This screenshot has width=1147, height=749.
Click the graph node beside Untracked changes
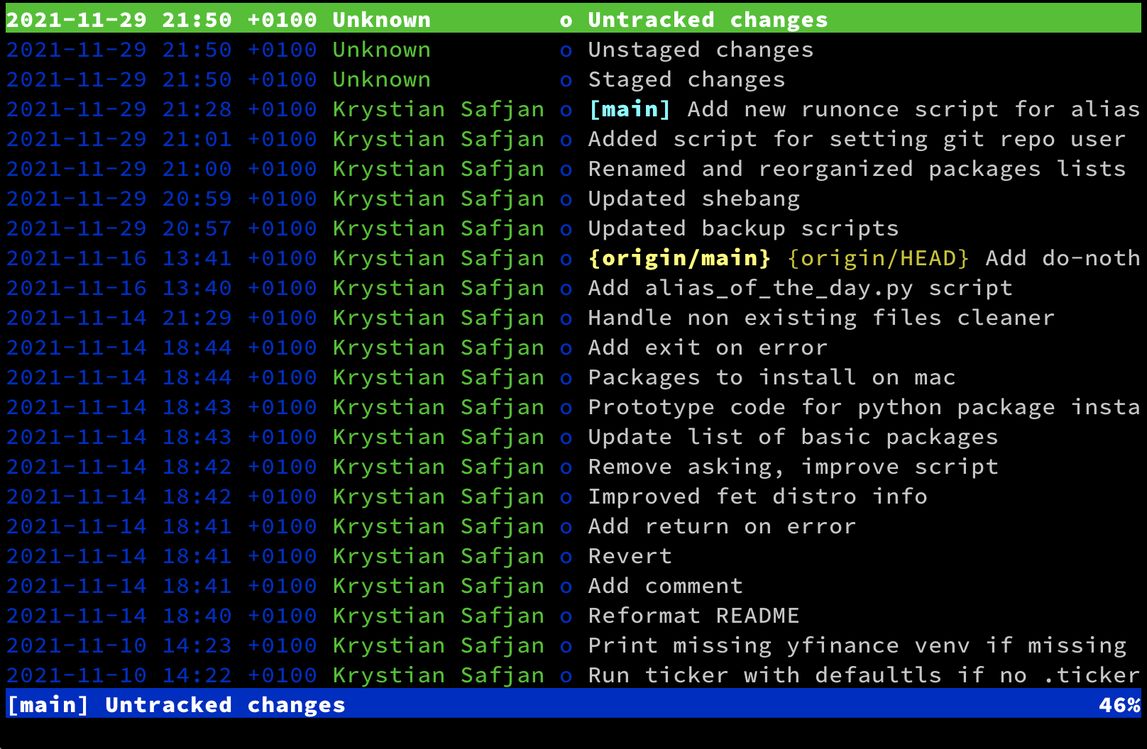(567, 20)
